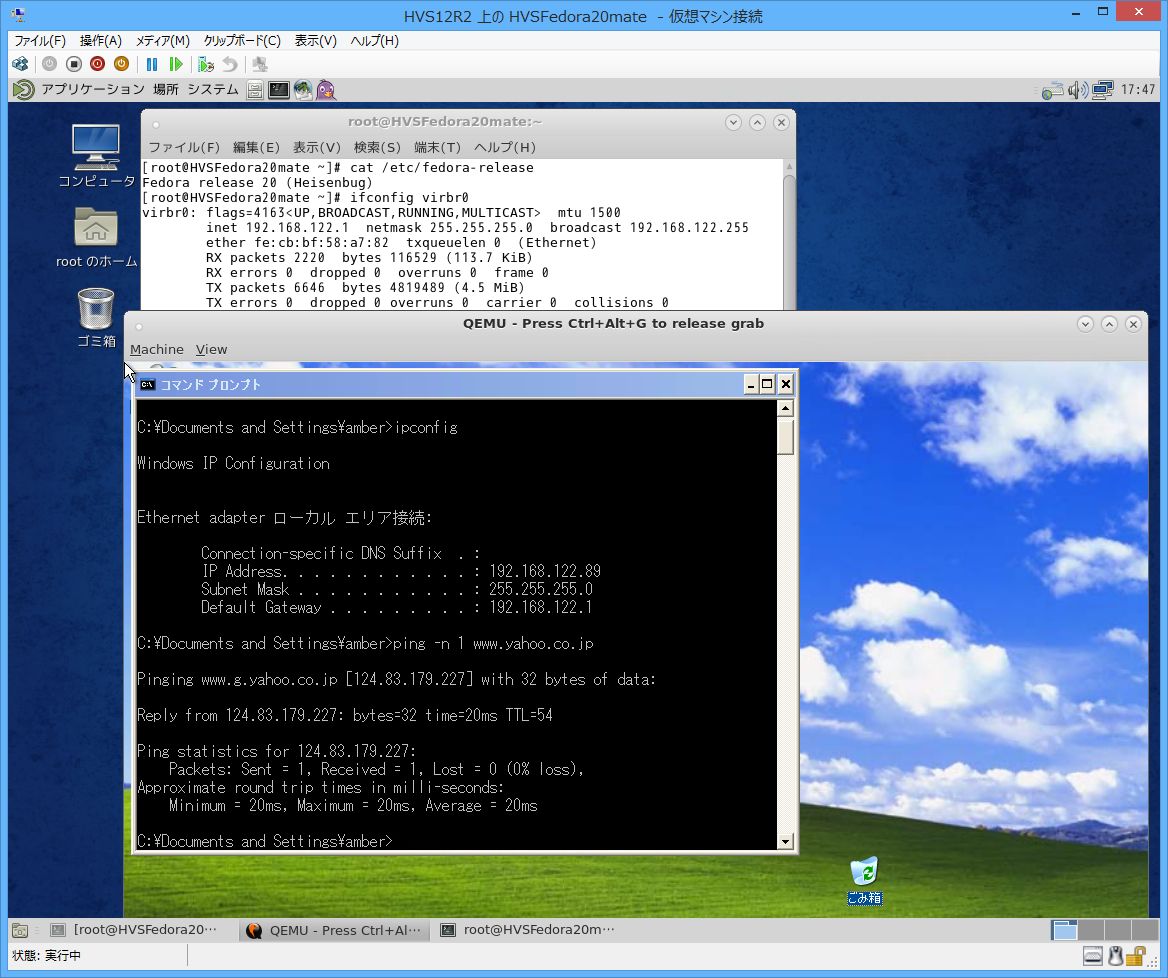Open the terminal's 検索(S) search menu

[376, 147]
